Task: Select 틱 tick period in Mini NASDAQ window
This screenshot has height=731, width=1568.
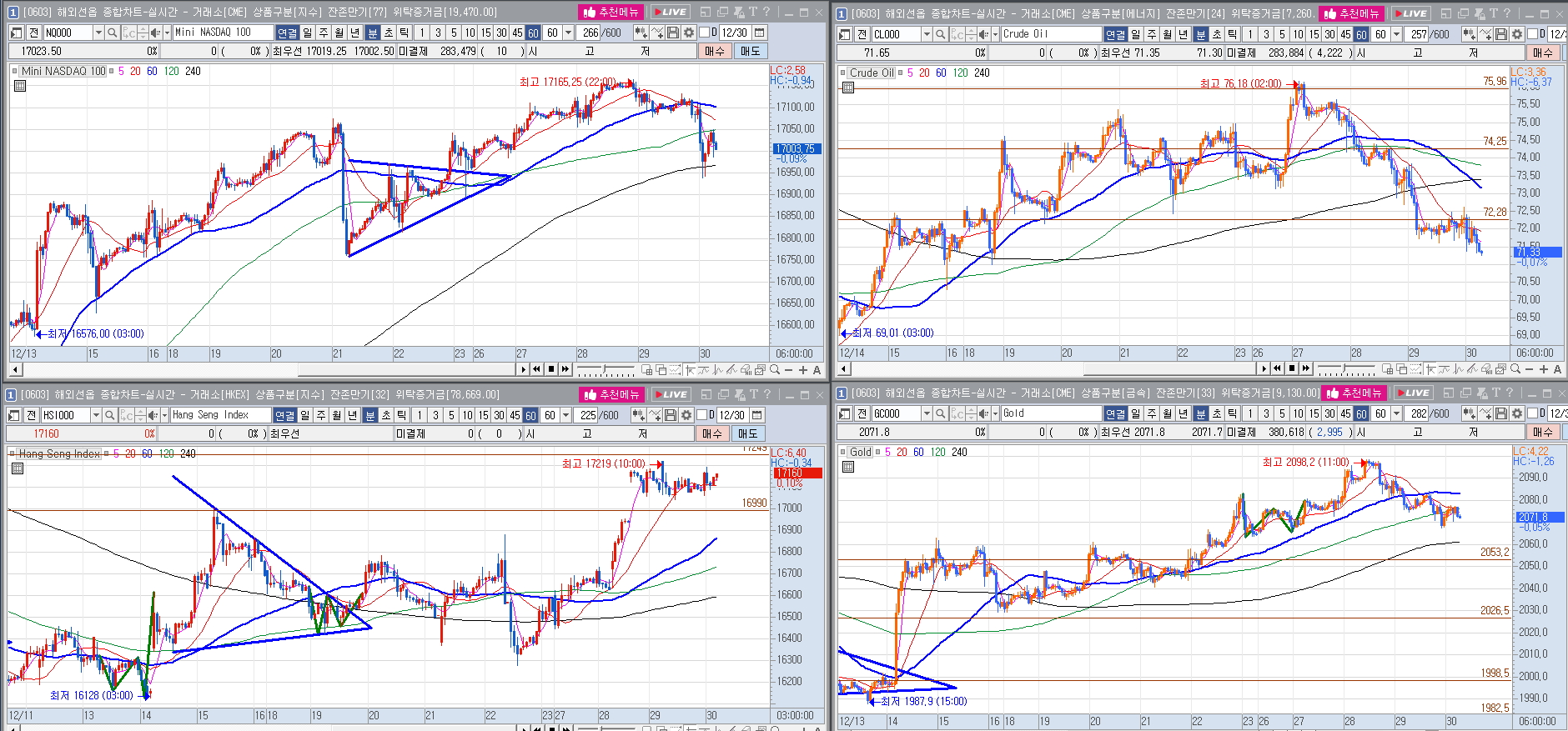Action: [404, 33]
